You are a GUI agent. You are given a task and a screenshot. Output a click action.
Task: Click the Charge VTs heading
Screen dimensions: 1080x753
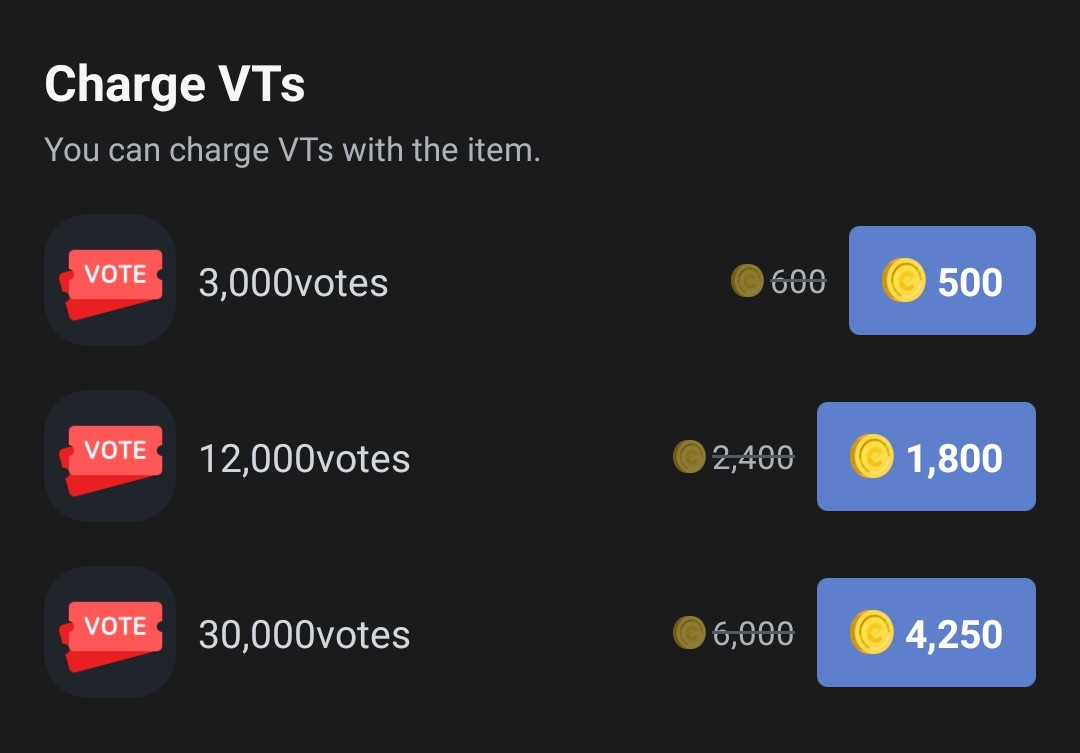point(174,84)
